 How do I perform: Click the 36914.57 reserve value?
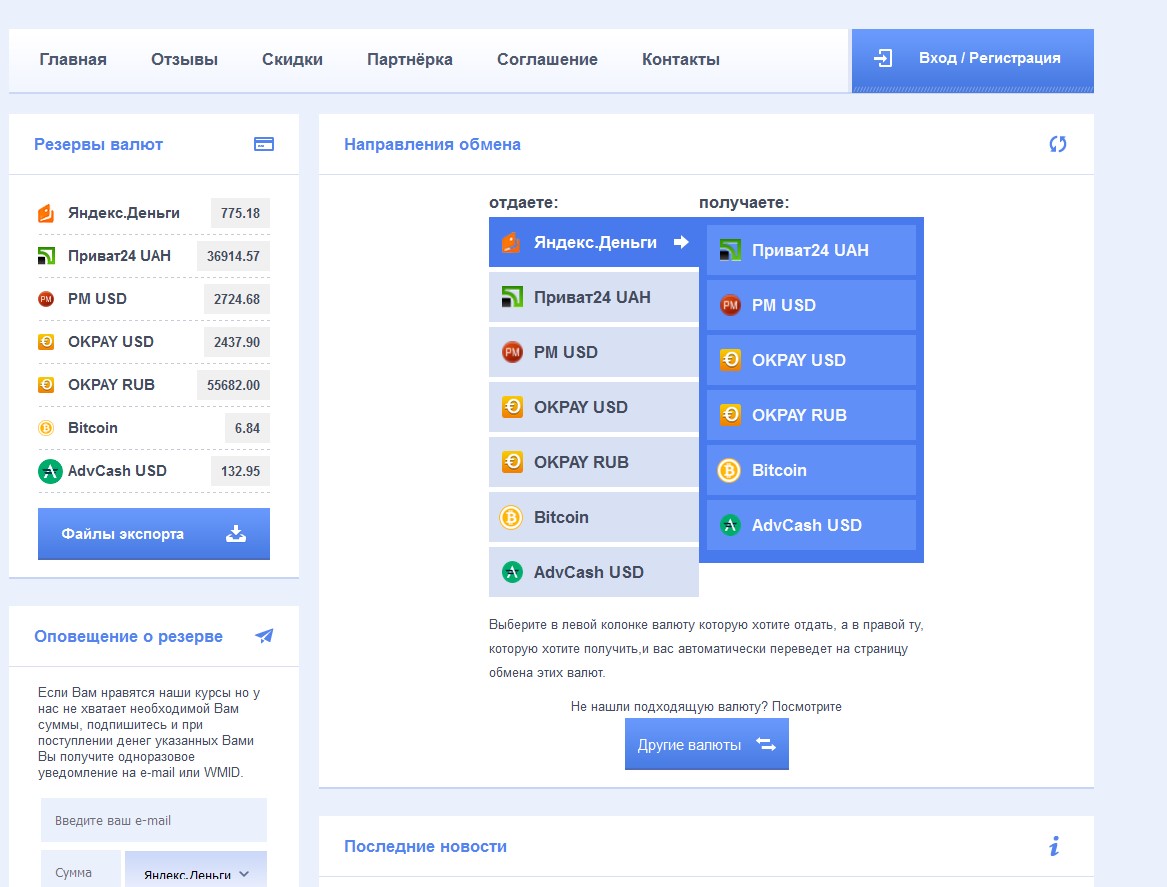point(233,256)
